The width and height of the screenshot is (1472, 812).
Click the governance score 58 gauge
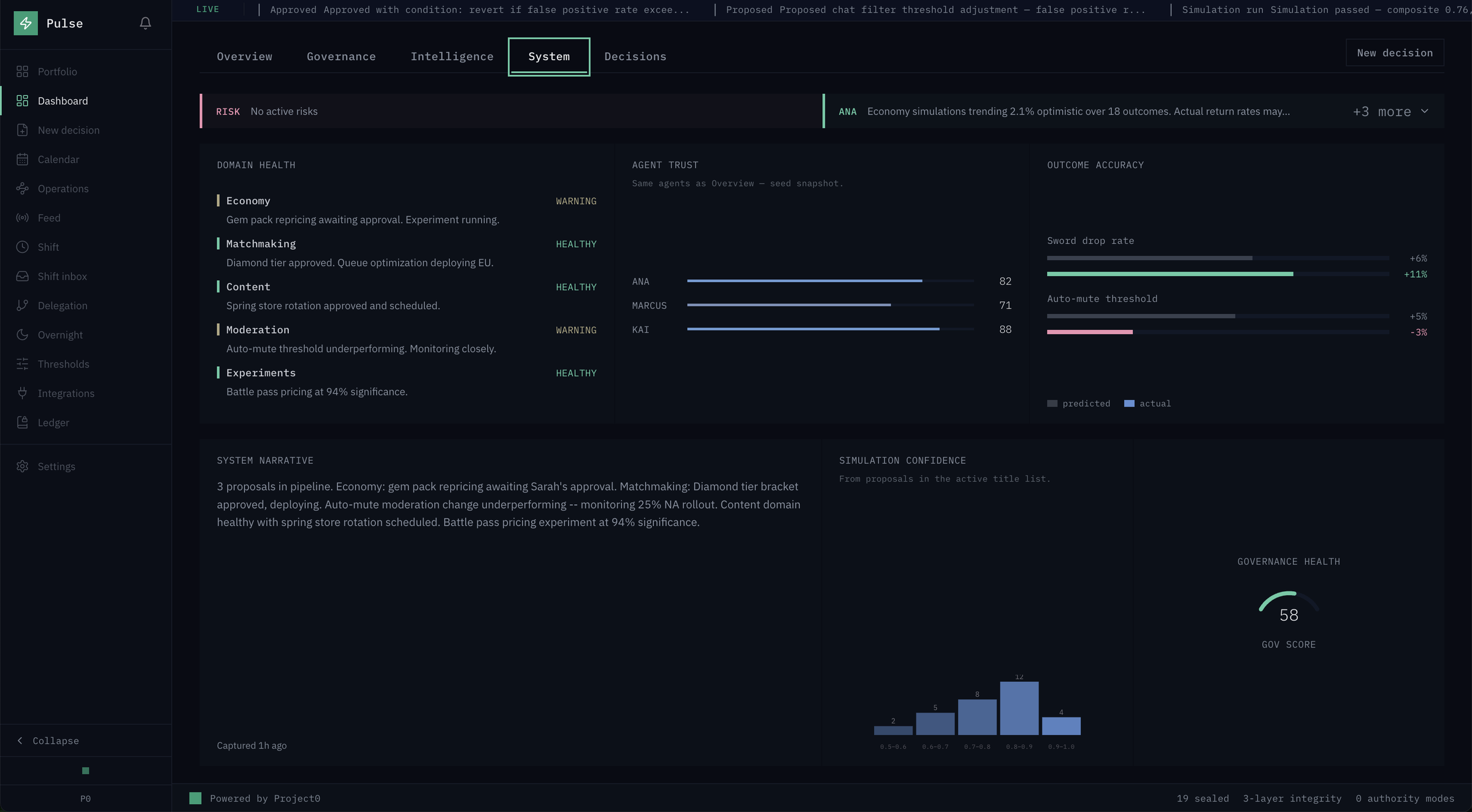[x=1289, y=607]
